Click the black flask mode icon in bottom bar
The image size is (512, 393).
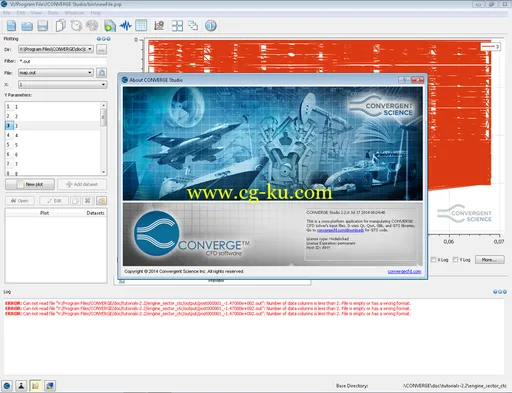tap(21, 386)
